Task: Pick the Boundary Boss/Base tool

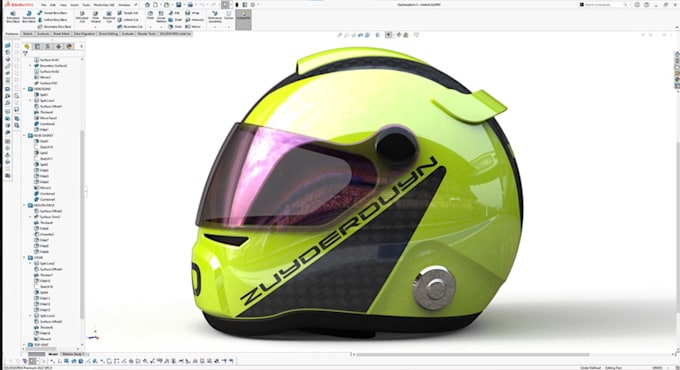Action: click(x=54, y=26)
